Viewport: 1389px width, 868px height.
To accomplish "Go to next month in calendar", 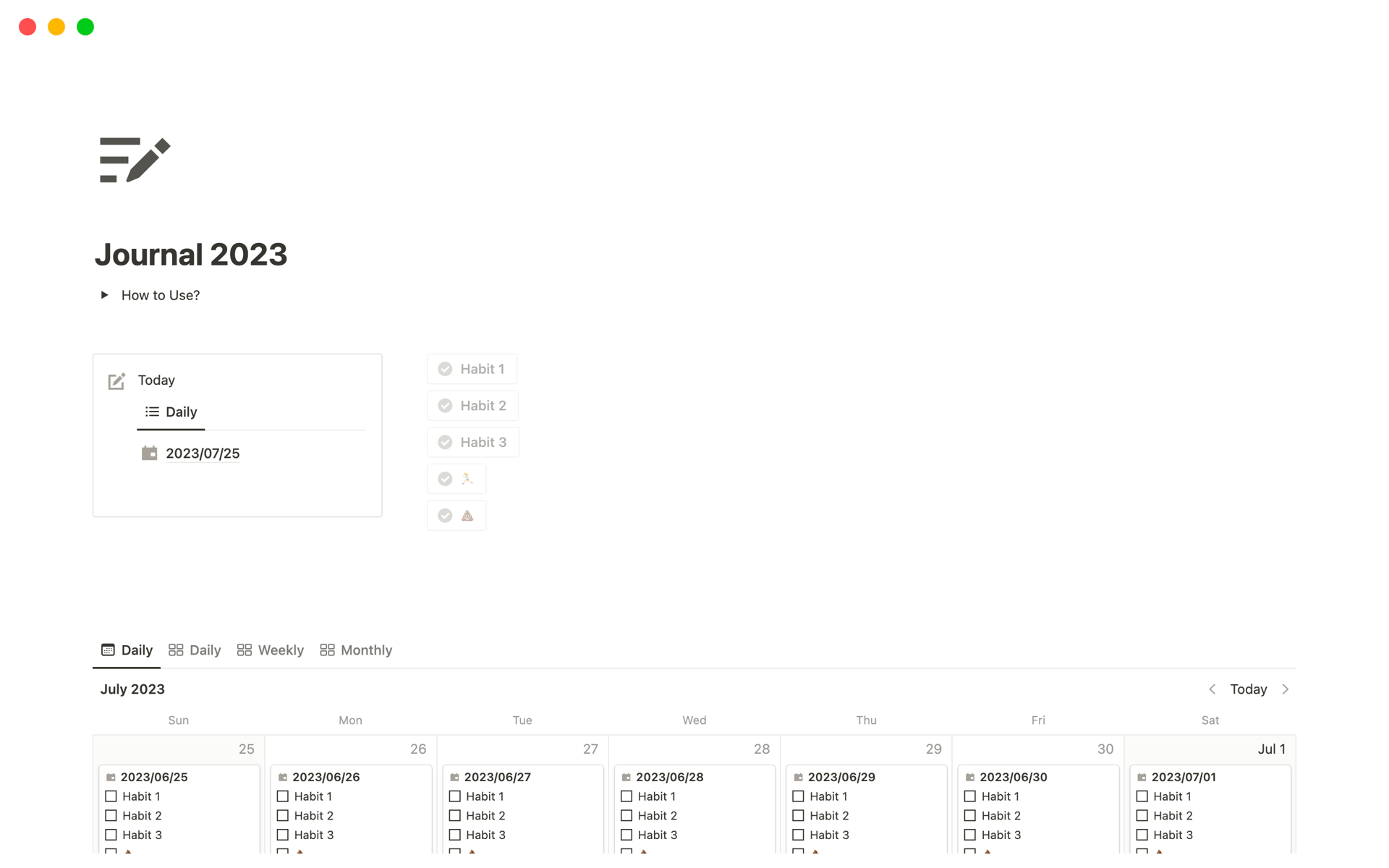I will pyautogui.click(x=1286, y=689).
